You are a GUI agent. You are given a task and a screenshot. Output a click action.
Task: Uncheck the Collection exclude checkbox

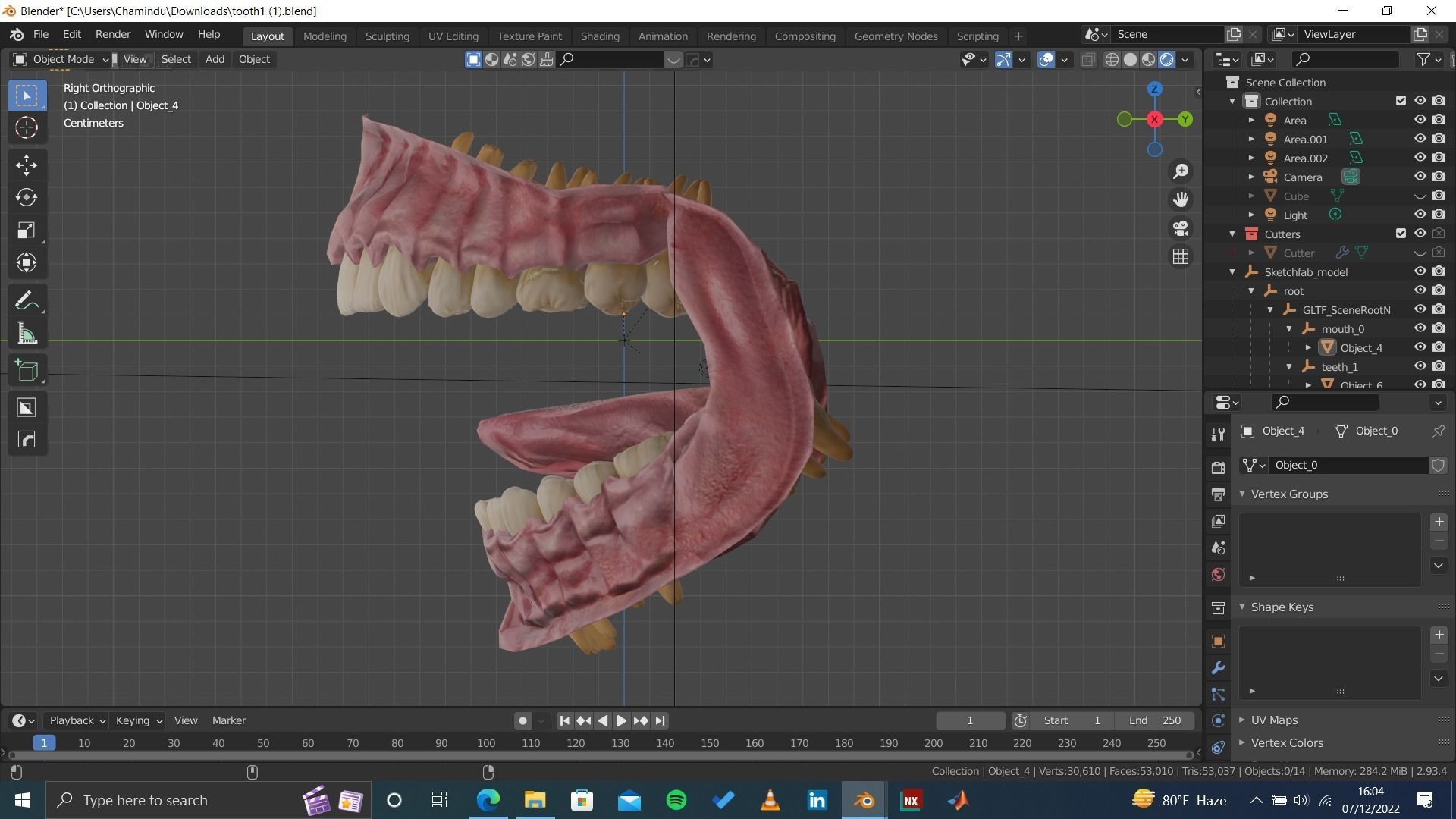pyautogui.click(x=1401, y=101)
